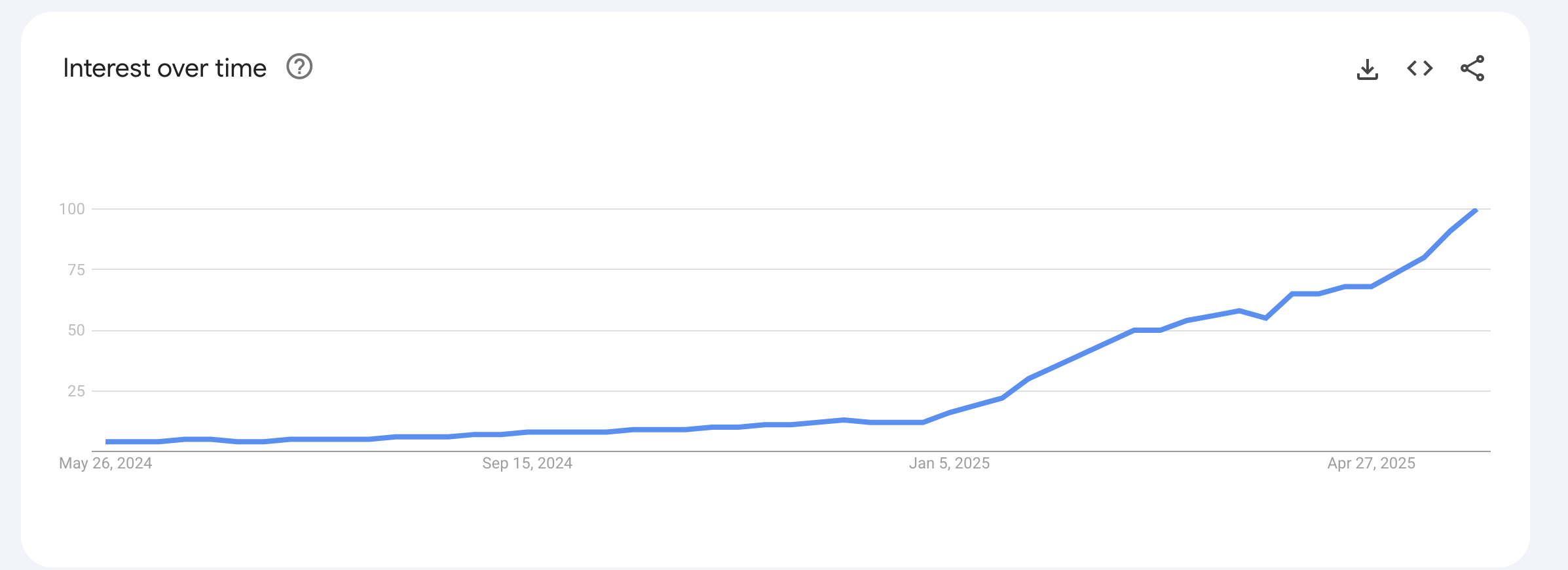Share the Interest over time chart

point(1471,67)
